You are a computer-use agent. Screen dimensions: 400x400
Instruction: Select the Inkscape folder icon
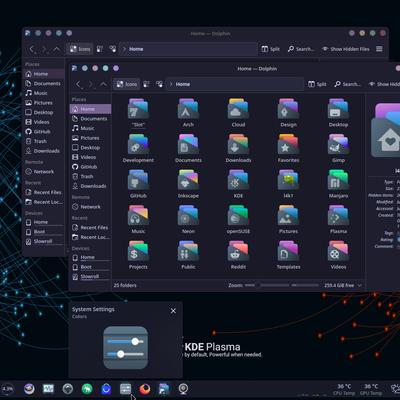click(x=188, y=180)
